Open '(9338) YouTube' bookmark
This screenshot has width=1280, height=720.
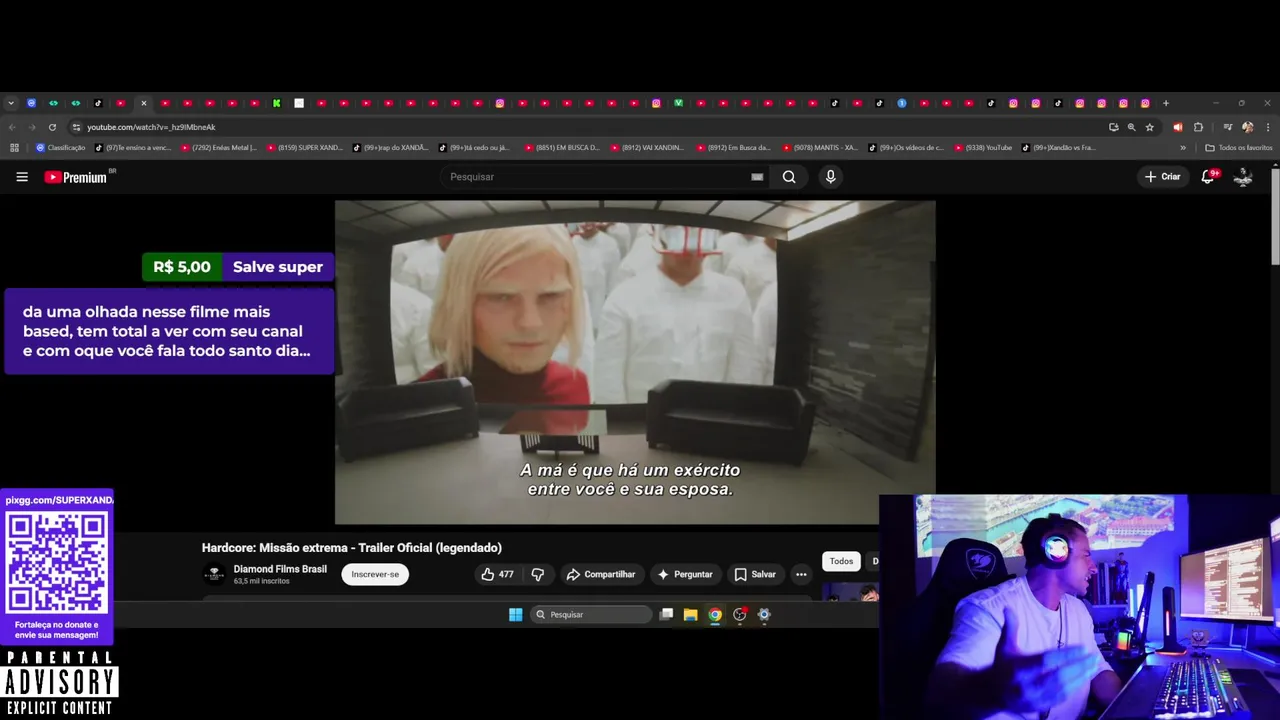click(983, 147)
